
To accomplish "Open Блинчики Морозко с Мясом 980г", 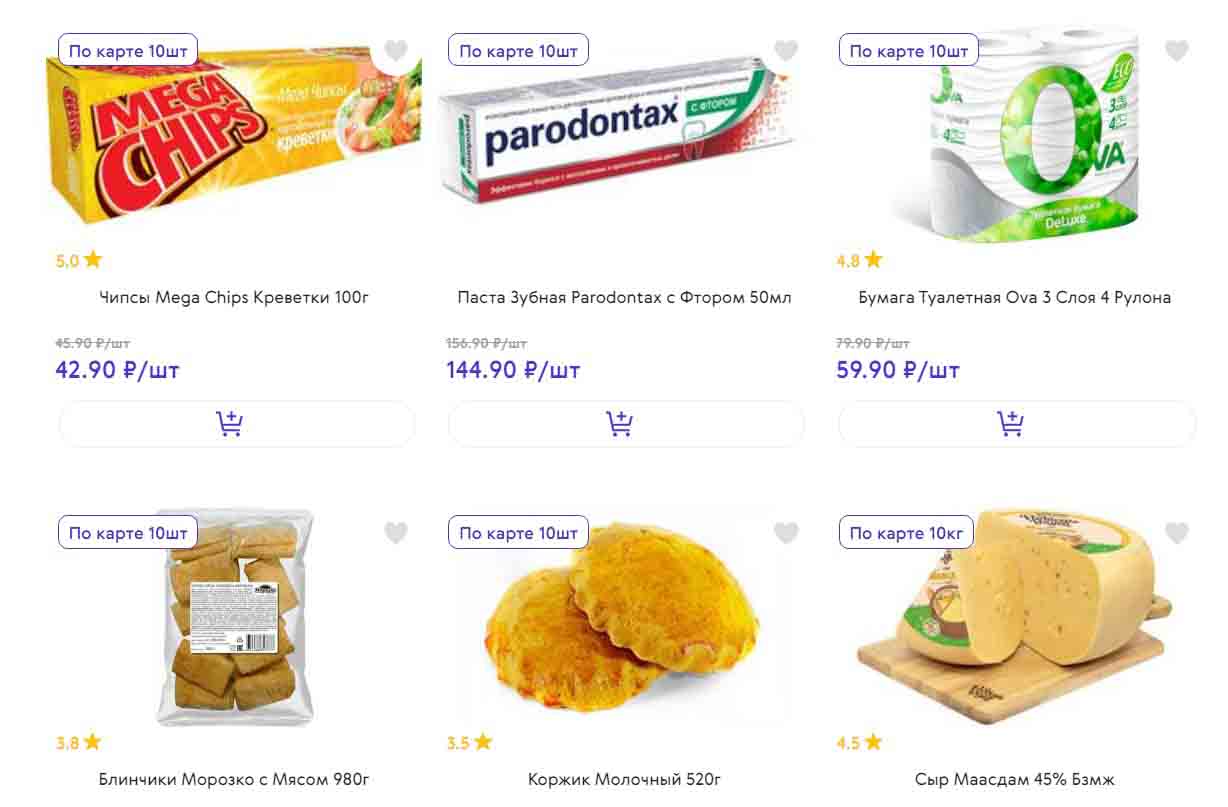I will 235,779.
